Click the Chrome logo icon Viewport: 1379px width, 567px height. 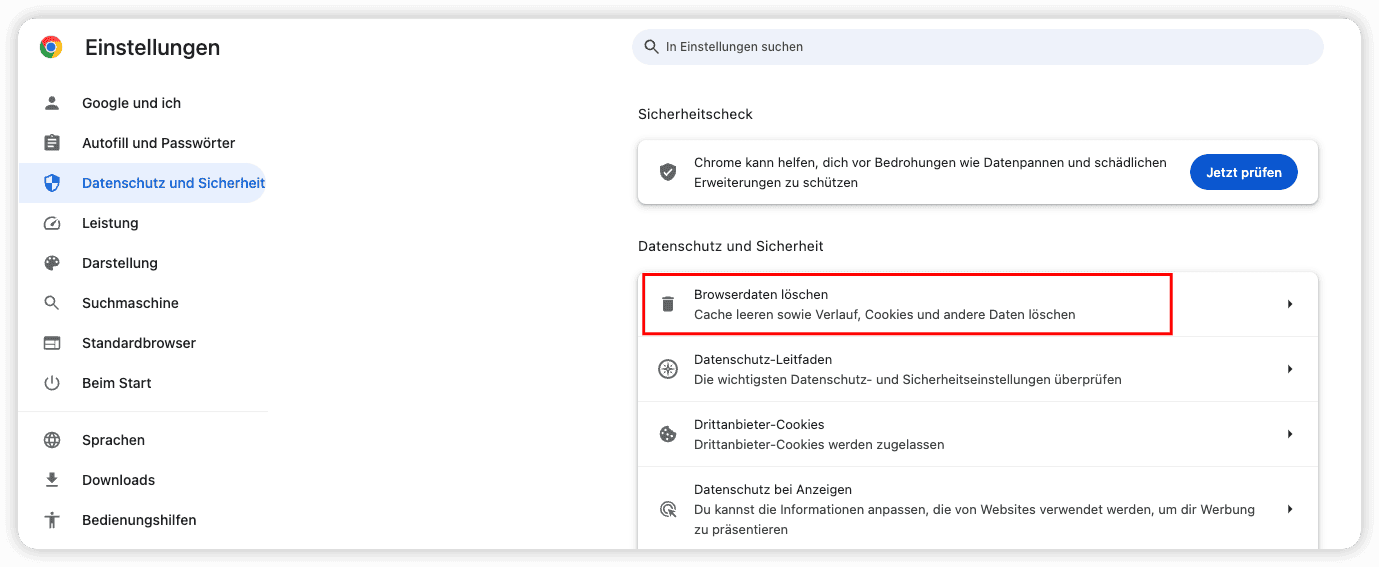[x=51, y=47]
